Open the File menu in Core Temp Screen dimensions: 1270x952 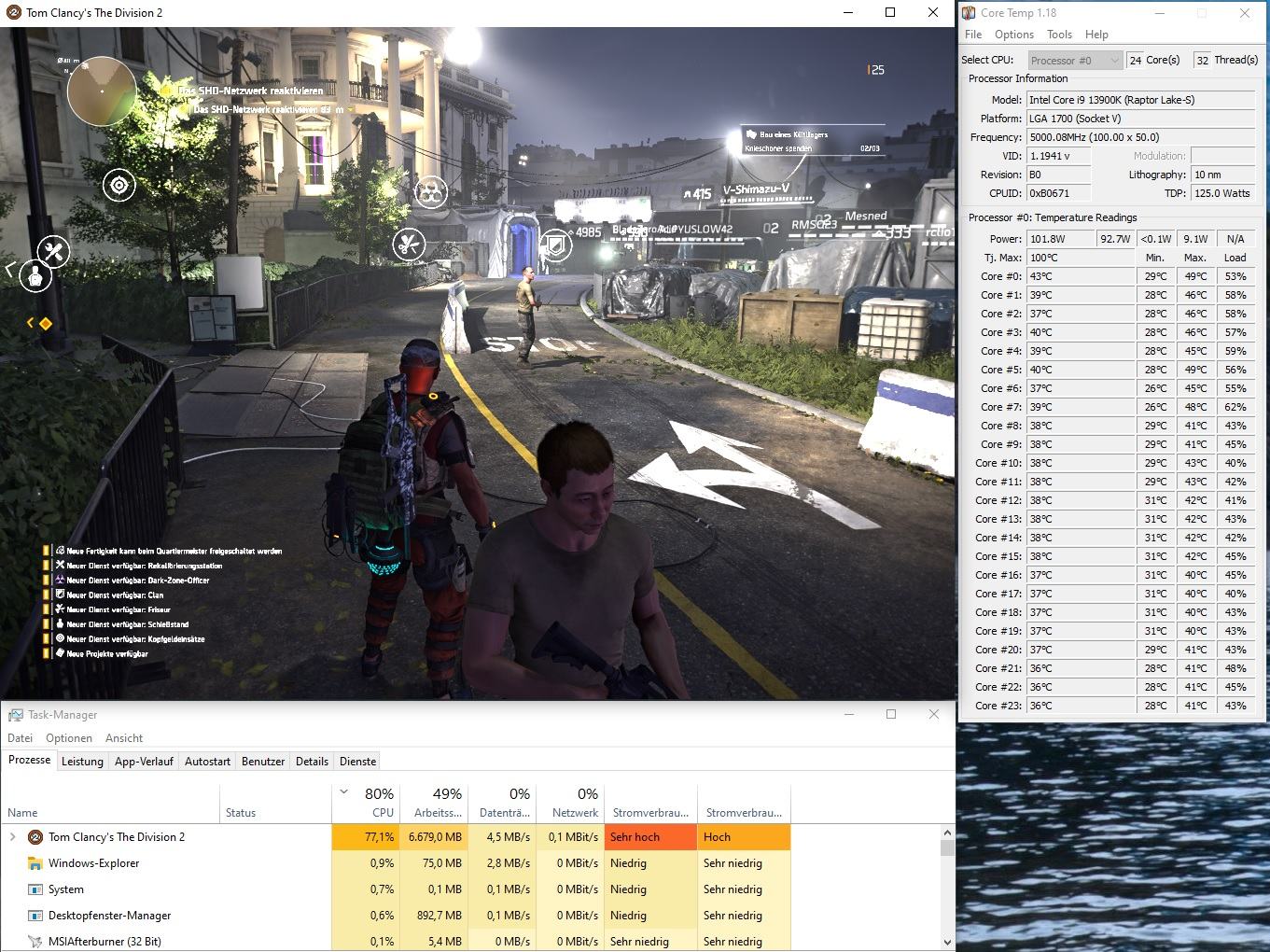(973, 35)
